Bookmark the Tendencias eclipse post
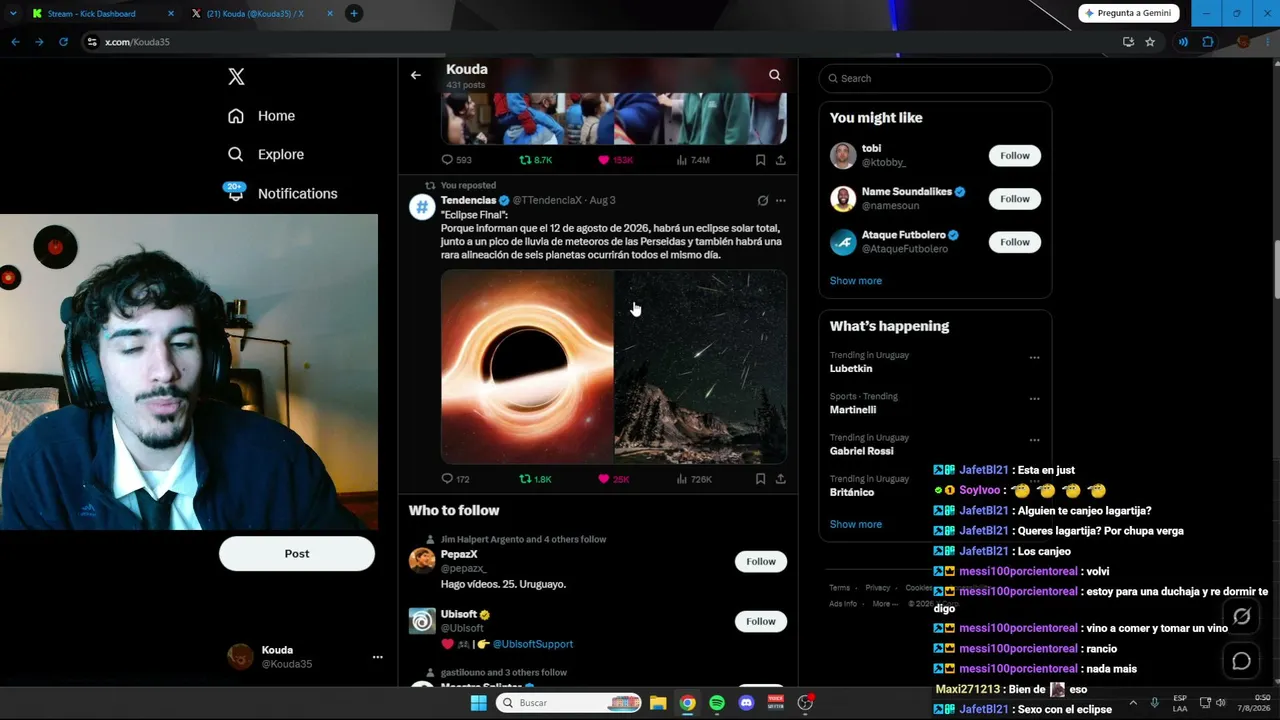The width and height of the screenshot is (1280, 720). tap(760, 479)
